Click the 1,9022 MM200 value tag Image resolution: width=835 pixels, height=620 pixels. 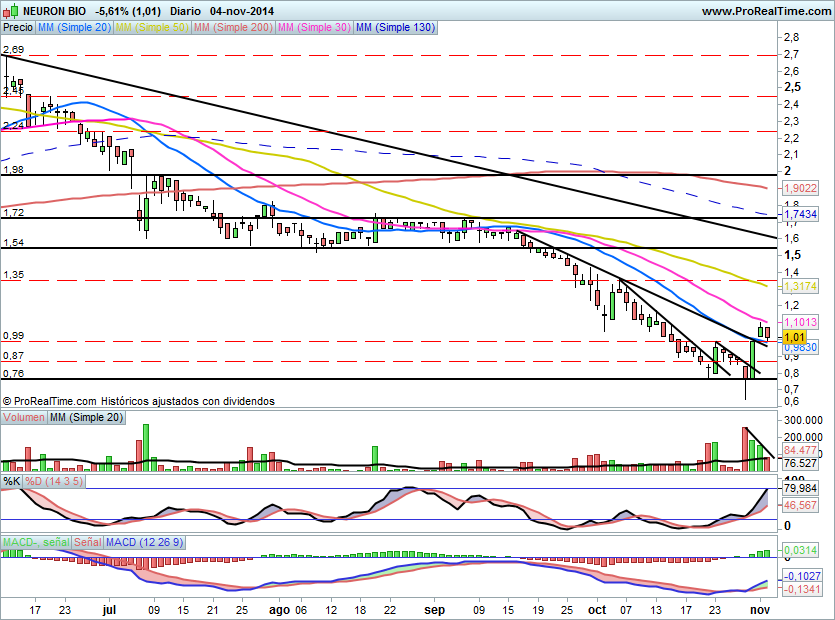point(800,188)
